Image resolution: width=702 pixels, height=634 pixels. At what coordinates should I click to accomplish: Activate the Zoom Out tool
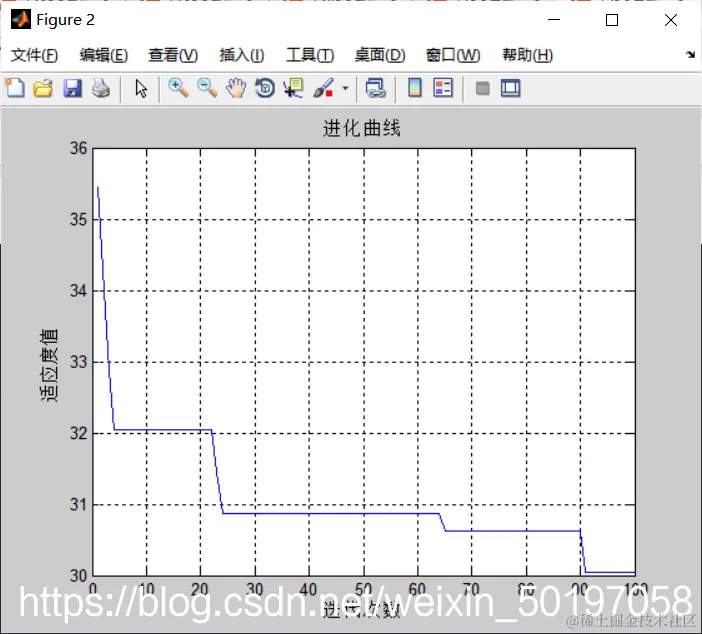pos(207,88)
